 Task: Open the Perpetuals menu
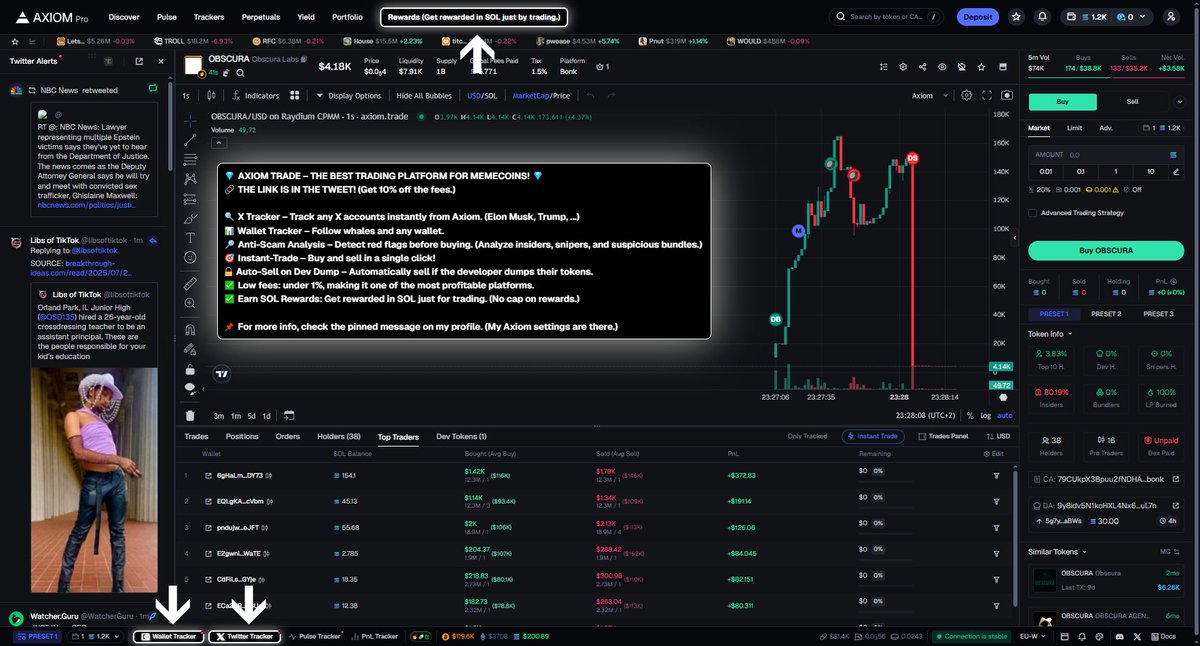point(260,17)
